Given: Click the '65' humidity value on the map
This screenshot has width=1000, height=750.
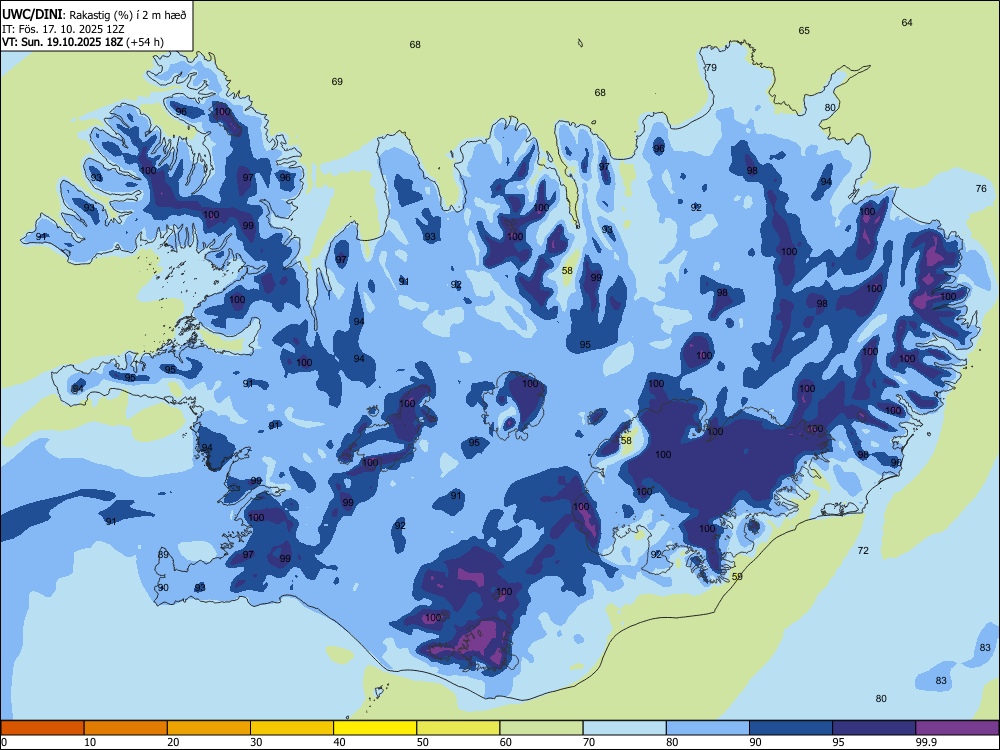Looking at the screenshot, I should tap(804, 31).
